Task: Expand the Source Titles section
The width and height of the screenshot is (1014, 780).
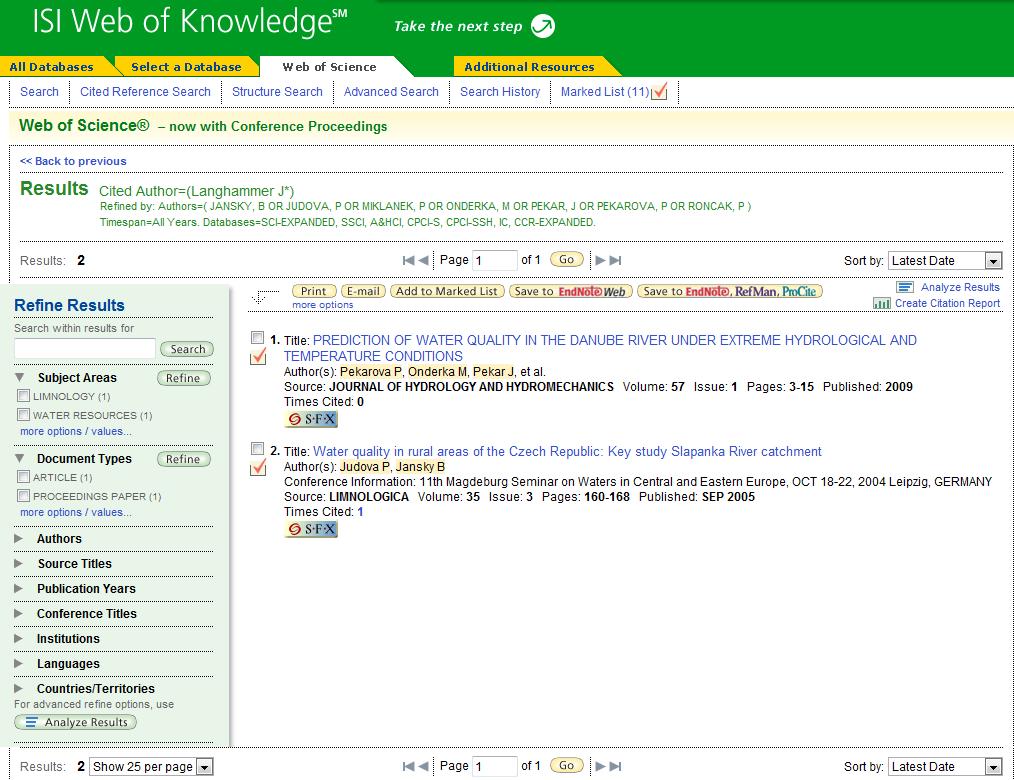Action: [x=19, y=563]
